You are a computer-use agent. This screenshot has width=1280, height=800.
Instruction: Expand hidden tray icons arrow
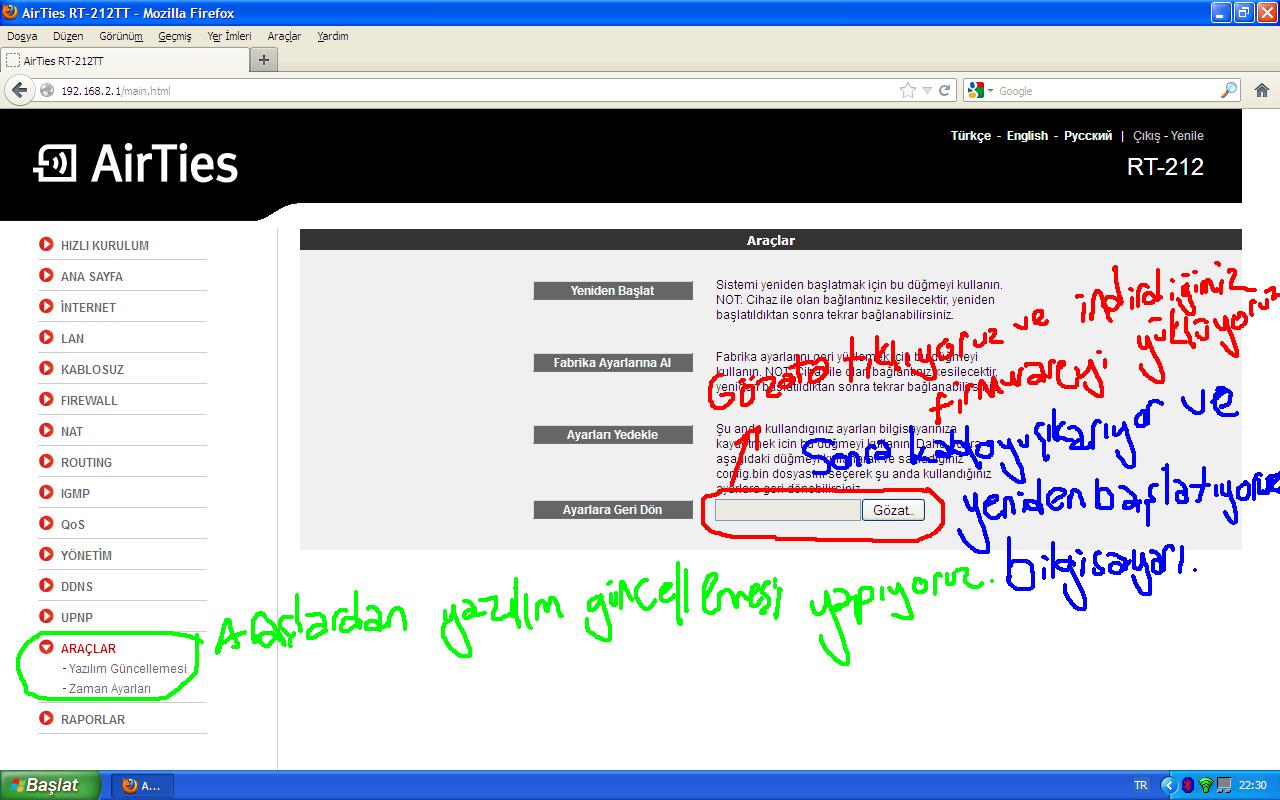point(1169,785)
